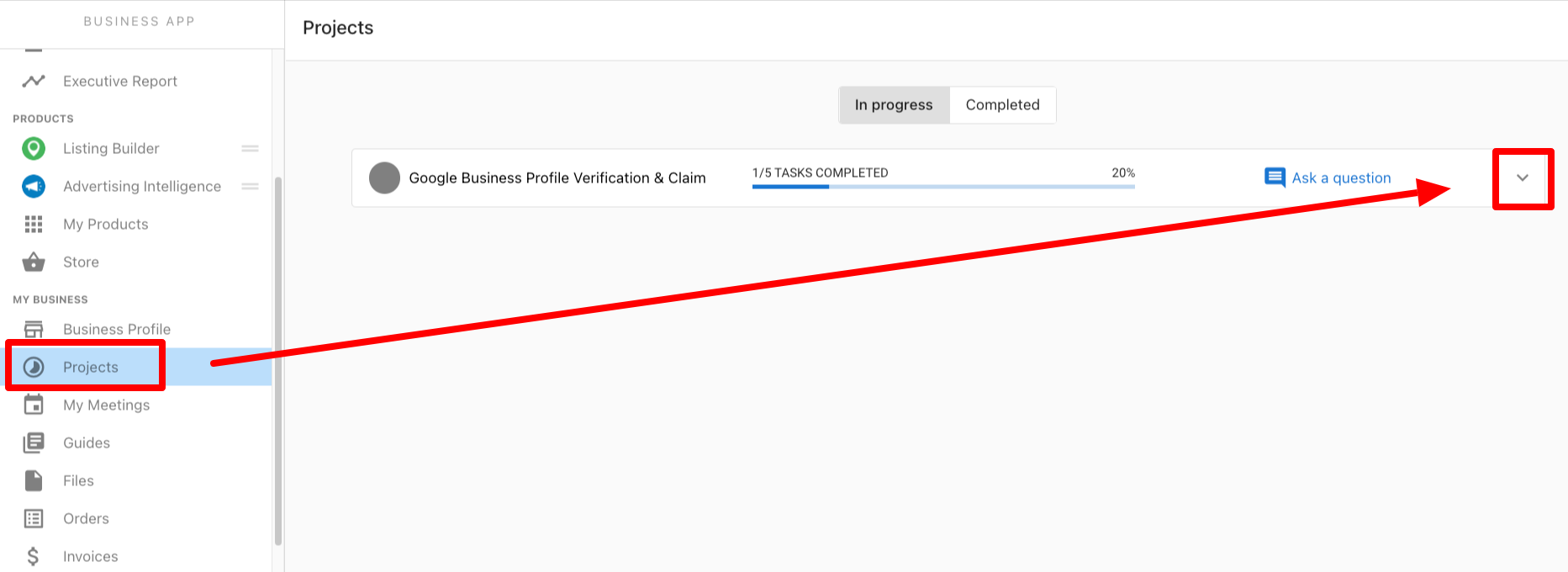Click the Guides library icon
Viewport: 1568px width, 572px height.
[x=34, y=442]
